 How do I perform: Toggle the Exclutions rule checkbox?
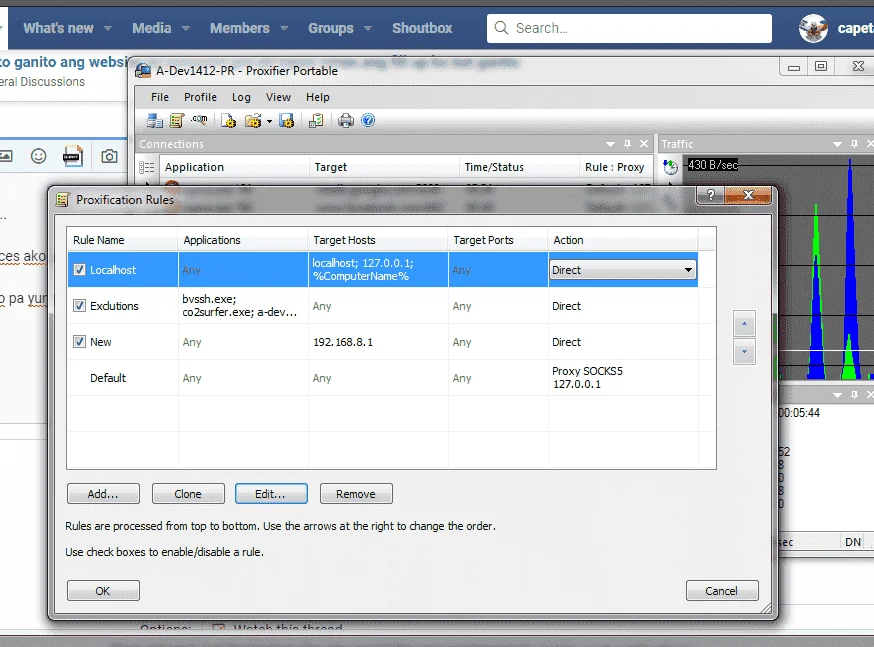pyautogui.click(x=79, y=305)
